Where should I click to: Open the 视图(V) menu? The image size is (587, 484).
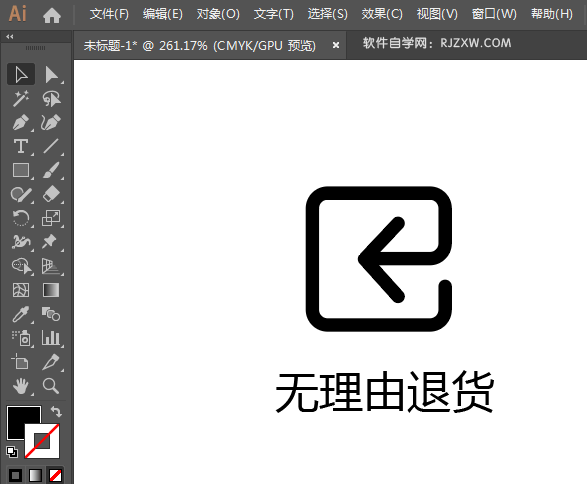[437, 14]
